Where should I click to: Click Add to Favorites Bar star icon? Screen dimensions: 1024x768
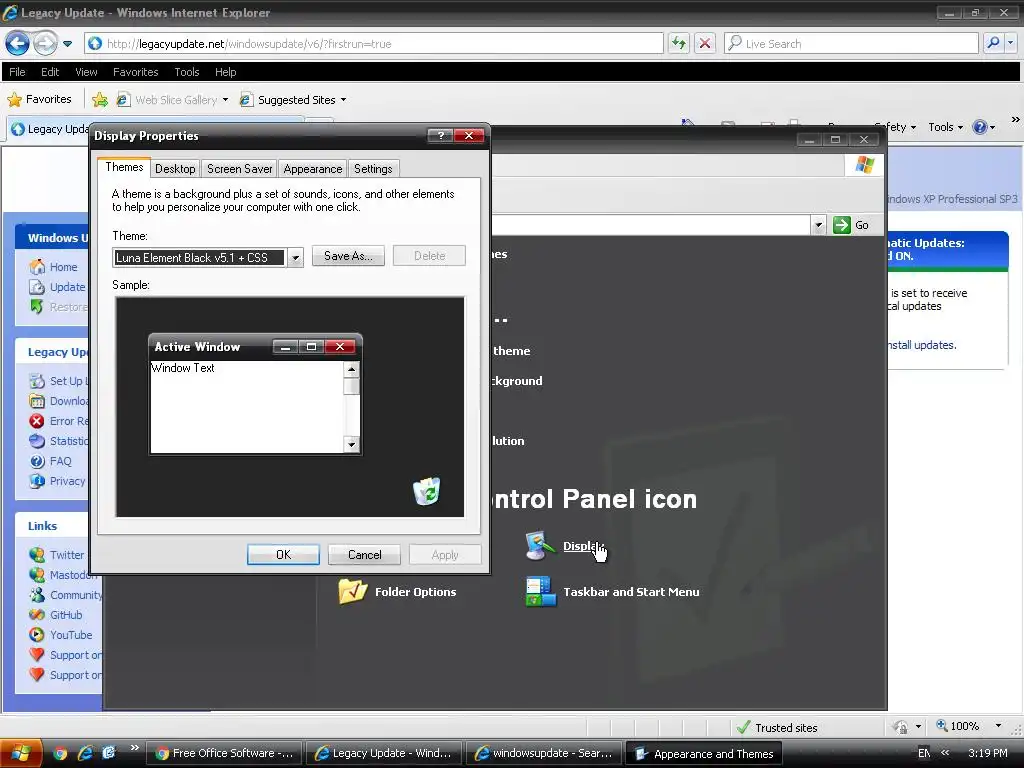coord(100,99)
